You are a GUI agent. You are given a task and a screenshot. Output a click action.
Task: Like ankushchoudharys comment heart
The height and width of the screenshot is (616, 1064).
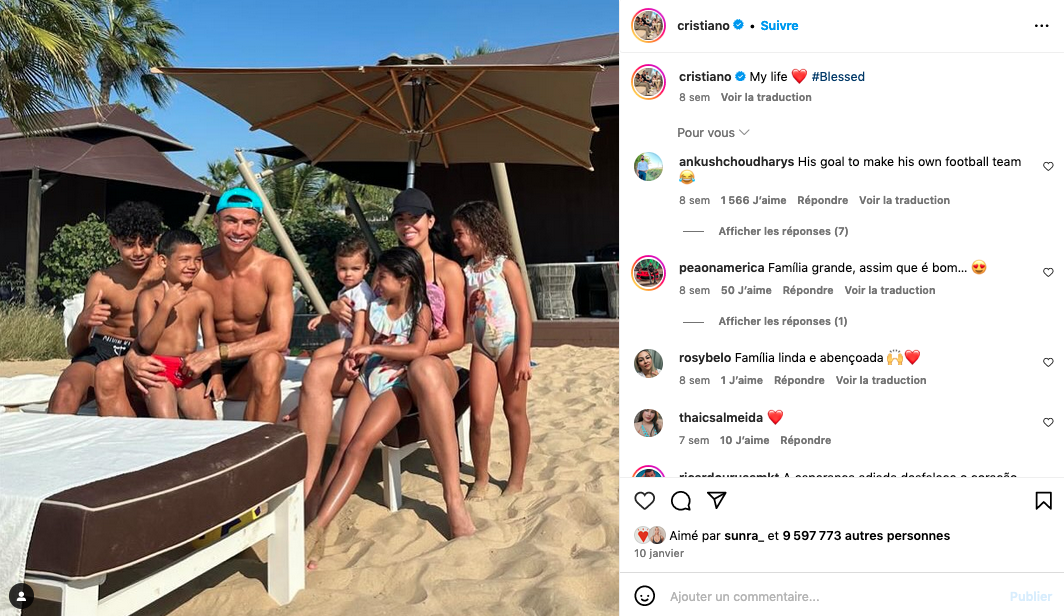click(1048, 166)
